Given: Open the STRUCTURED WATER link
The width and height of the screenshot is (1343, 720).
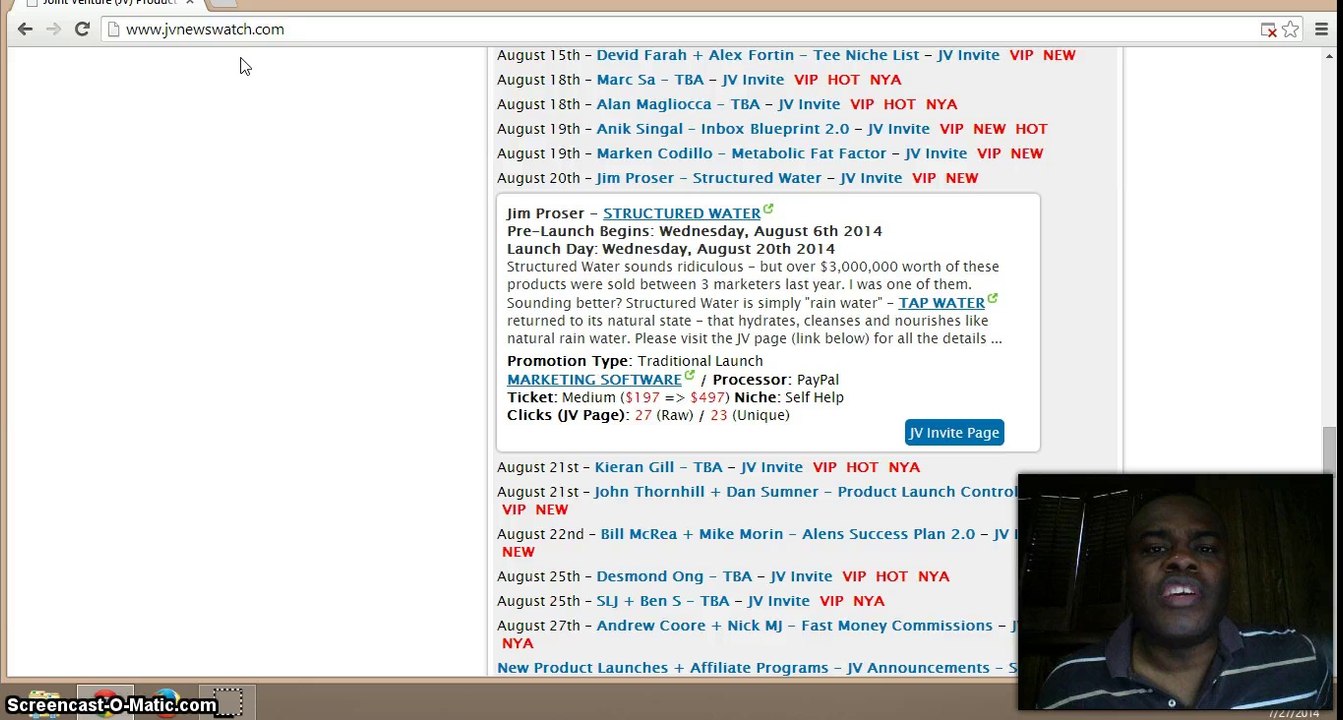Looking at the screenshot, I should click(x=682, y=213).
